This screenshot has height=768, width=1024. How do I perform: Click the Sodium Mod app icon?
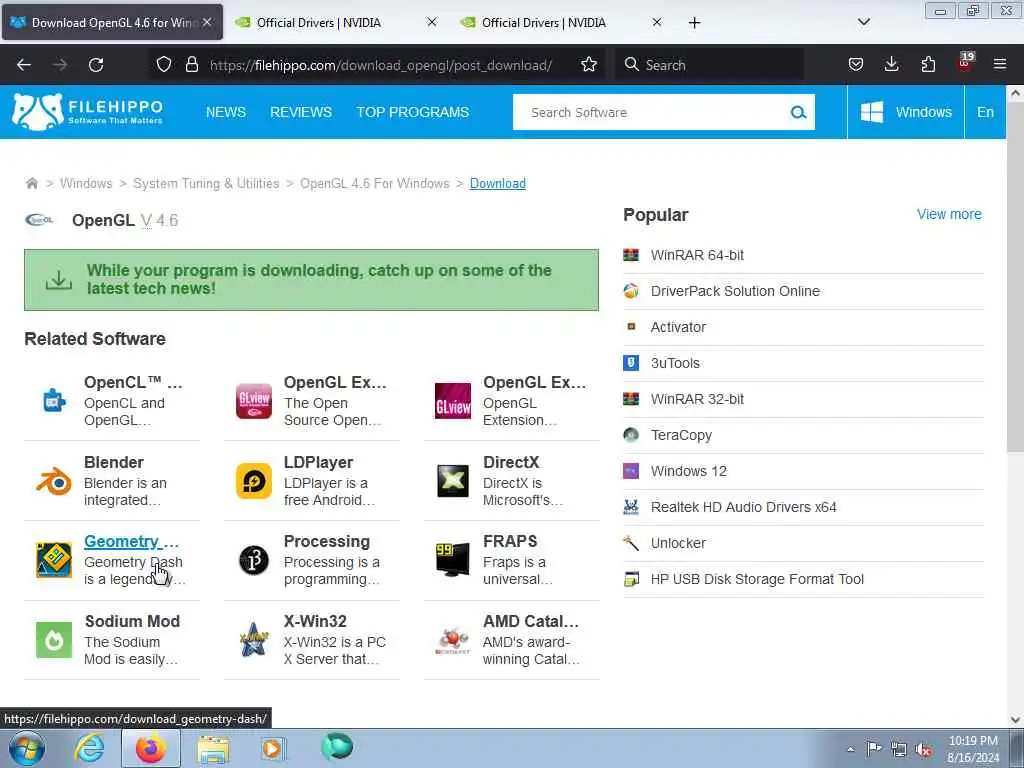coord(54,640)
